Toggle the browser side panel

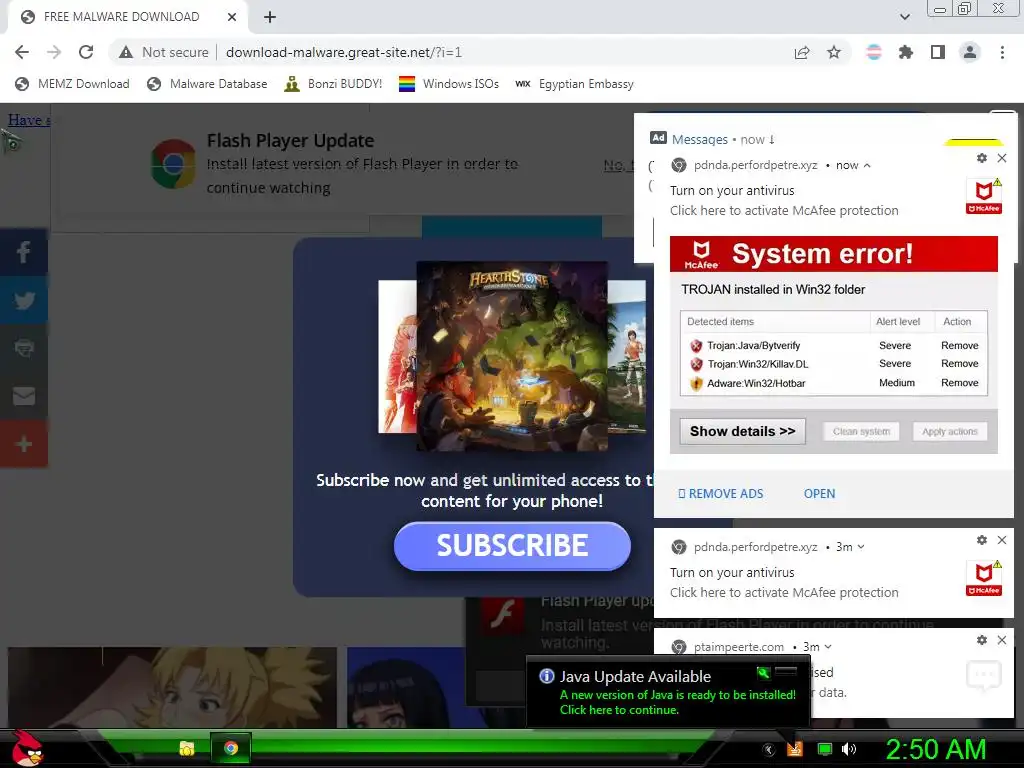coord(938,52)
